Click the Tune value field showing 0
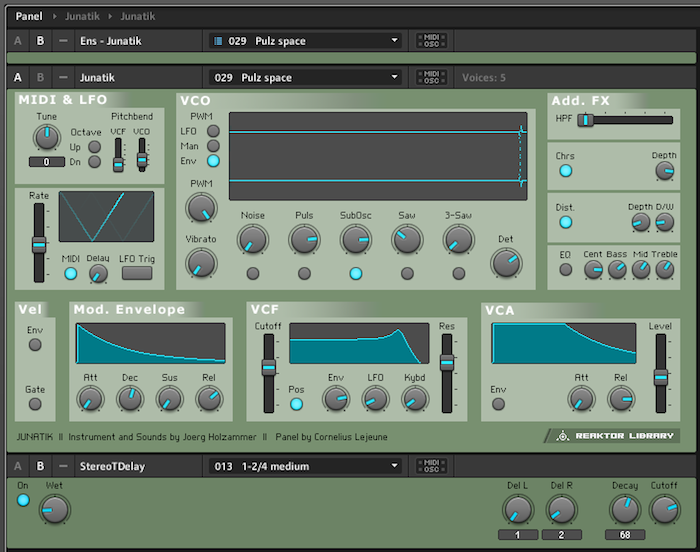This screenshot has height=552, width=700. pos(46,162)
